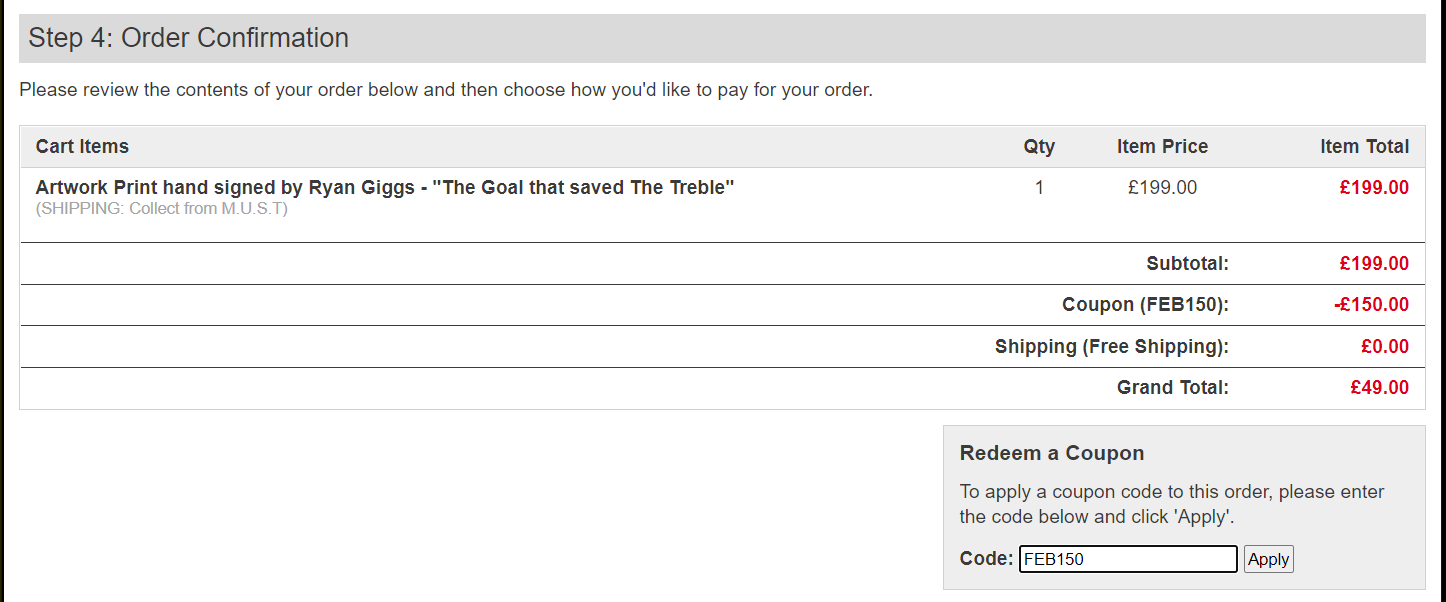The width and height of the screenshot is (1446, 602).
Task: Click the Shipping (Free Shipping) label
Action: tap(1111, 347)
